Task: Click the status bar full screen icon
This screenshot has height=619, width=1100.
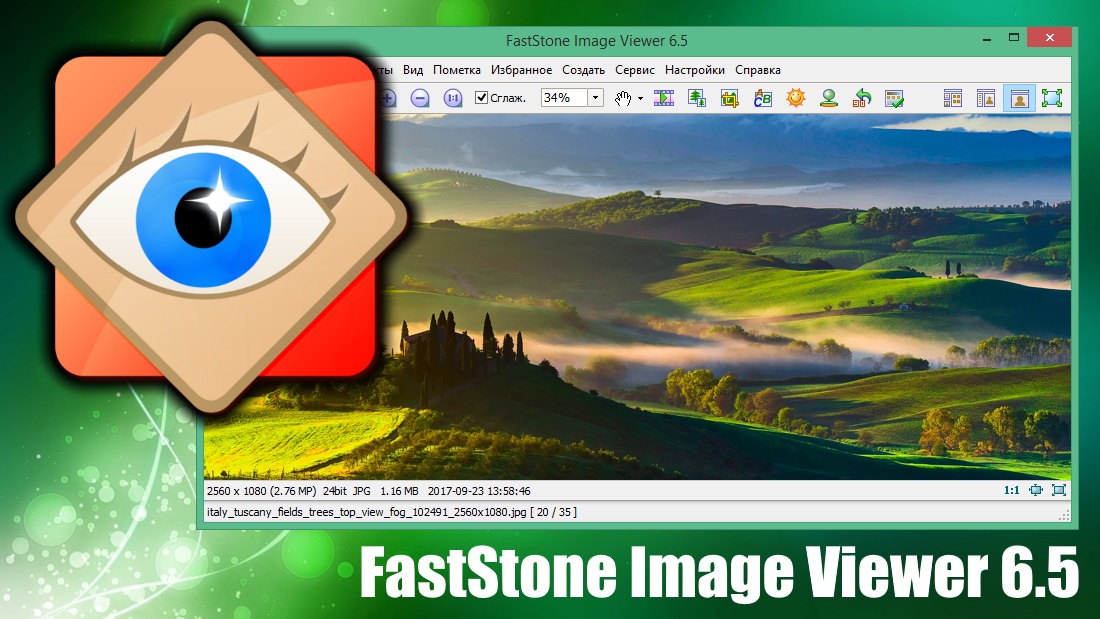Action: point(1059,491)
